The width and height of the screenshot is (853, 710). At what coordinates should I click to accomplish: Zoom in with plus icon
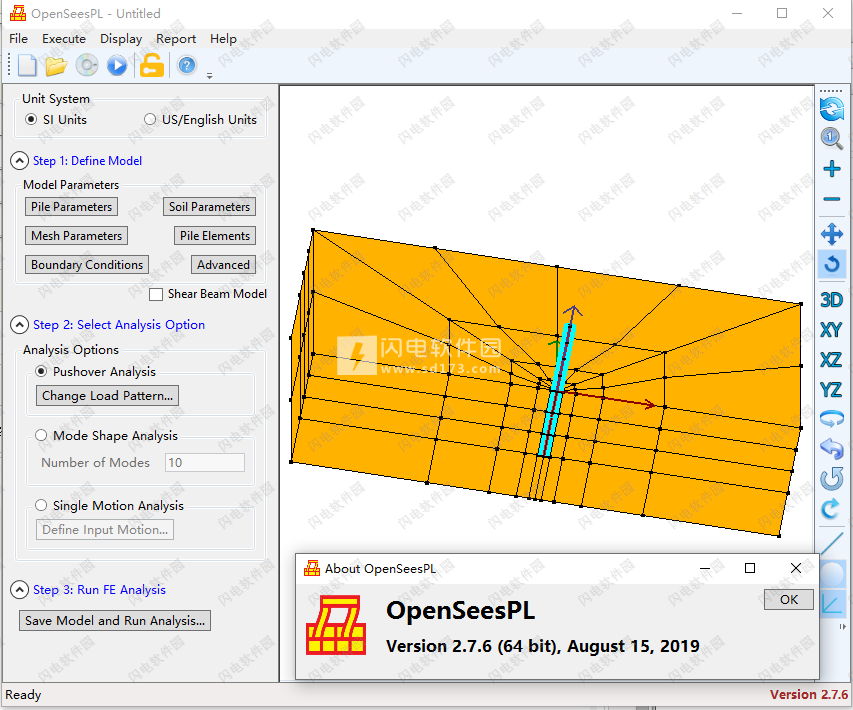tap(831, 169)
